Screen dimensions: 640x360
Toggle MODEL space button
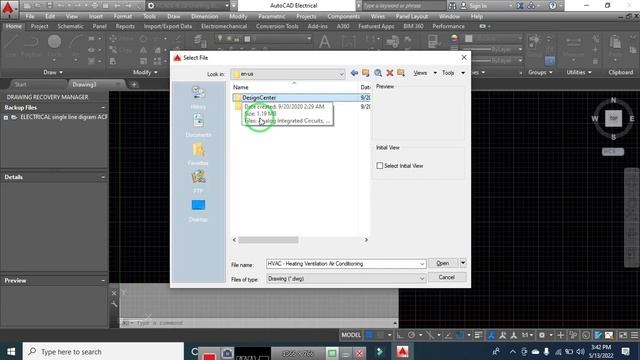coord(351,335)
